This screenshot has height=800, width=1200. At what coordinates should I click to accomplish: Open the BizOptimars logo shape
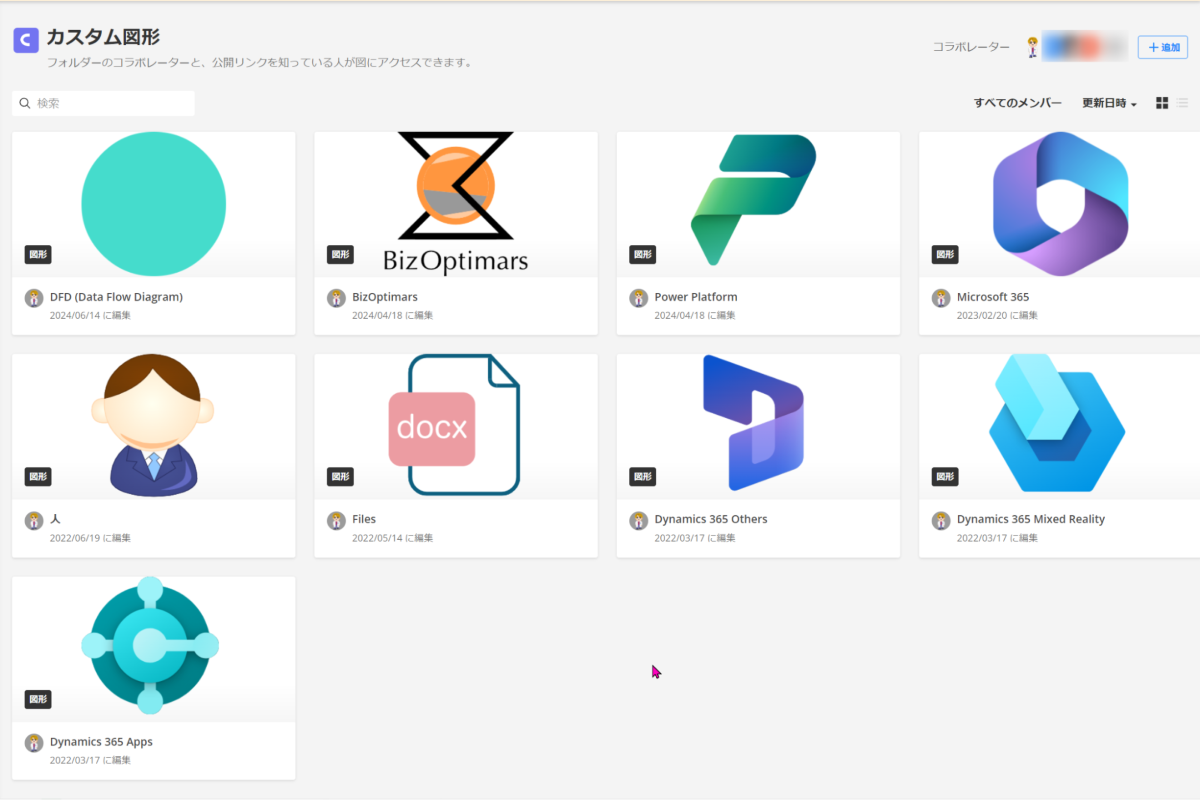(455, 203)
